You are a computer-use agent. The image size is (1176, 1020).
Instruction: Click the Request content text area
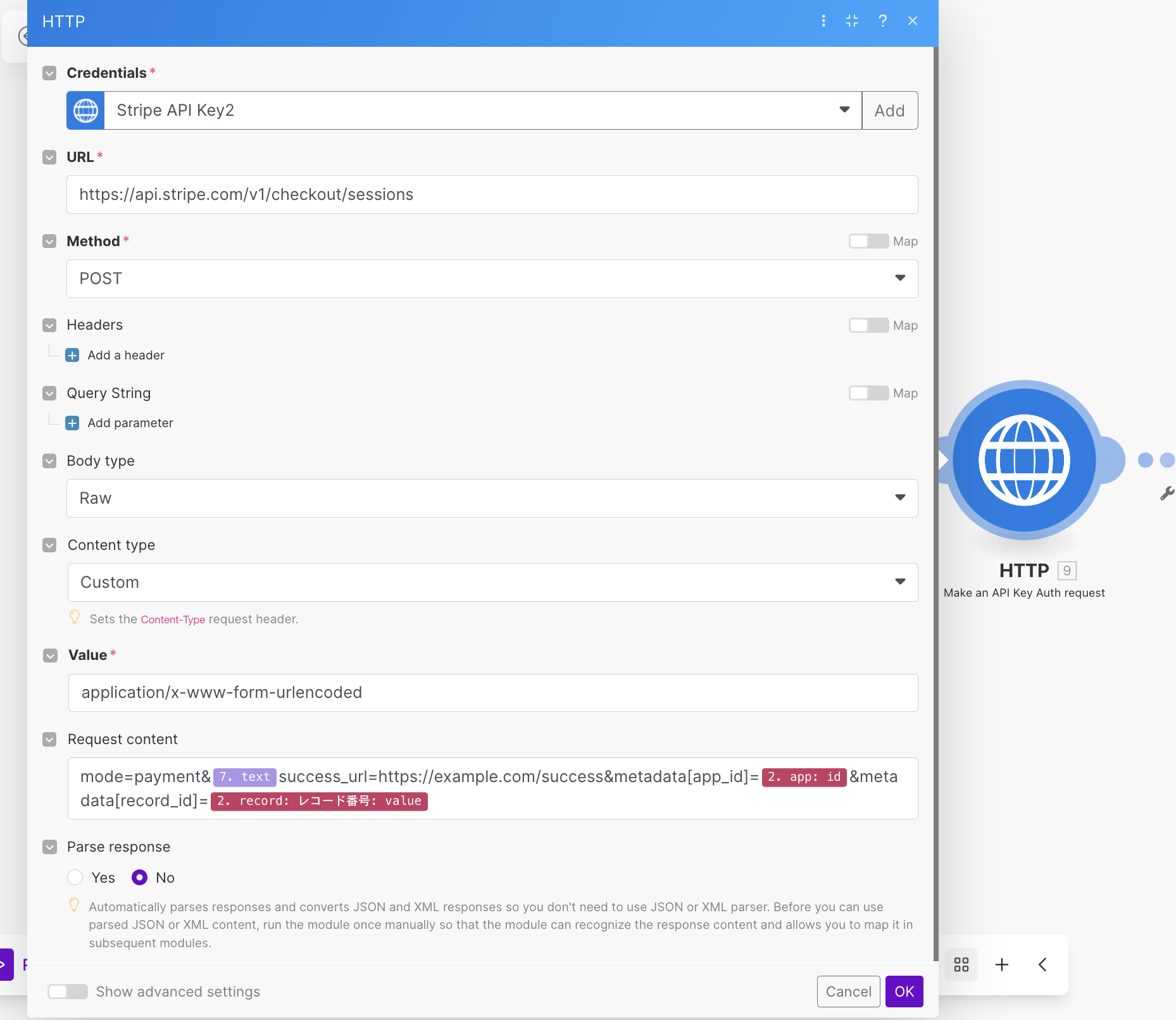[x=492, y=788]
